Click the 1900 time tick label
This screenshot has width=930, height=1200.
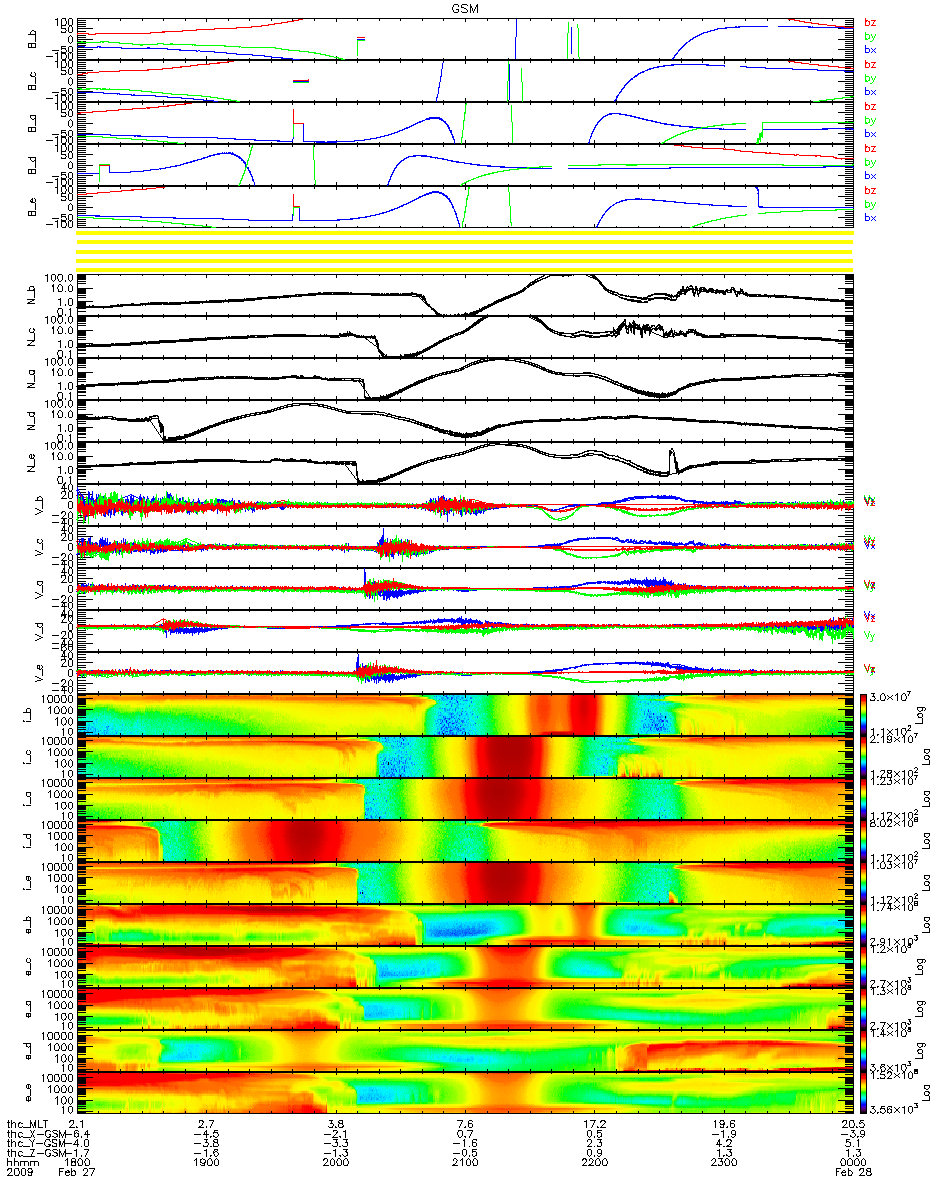click(x=207, y=1164)
